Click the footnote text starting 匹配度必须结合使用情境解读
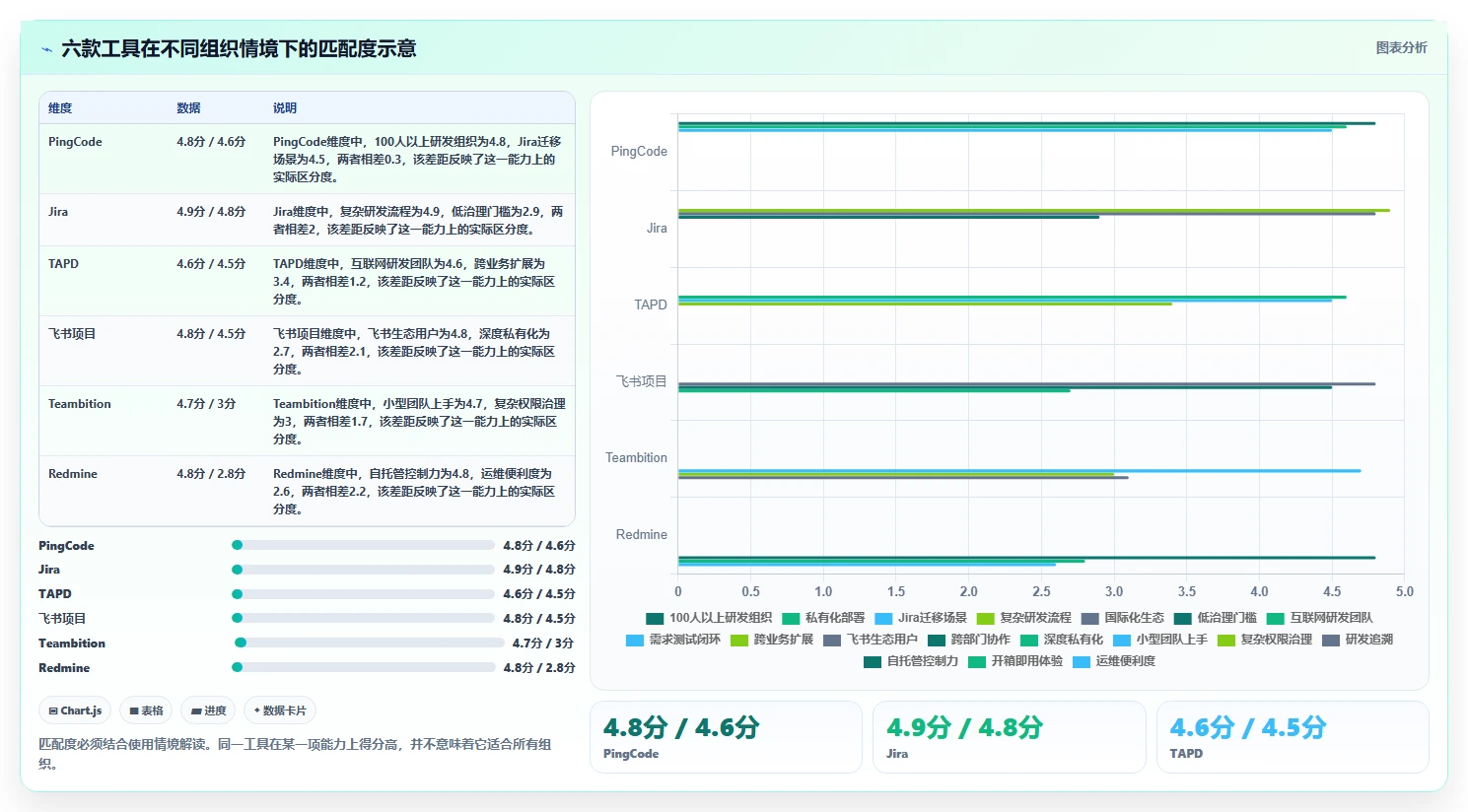 point(295,753)
